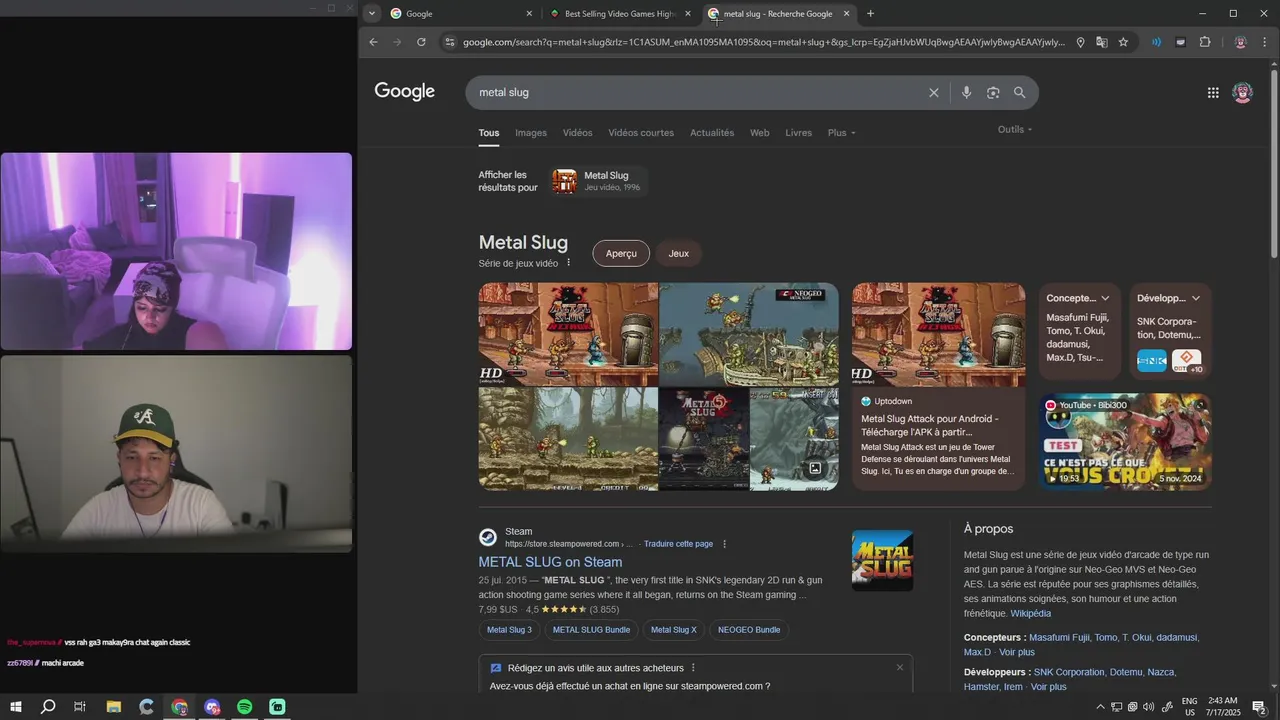Open the Metal Slug Steam logo thumbnail

(882, 560)
